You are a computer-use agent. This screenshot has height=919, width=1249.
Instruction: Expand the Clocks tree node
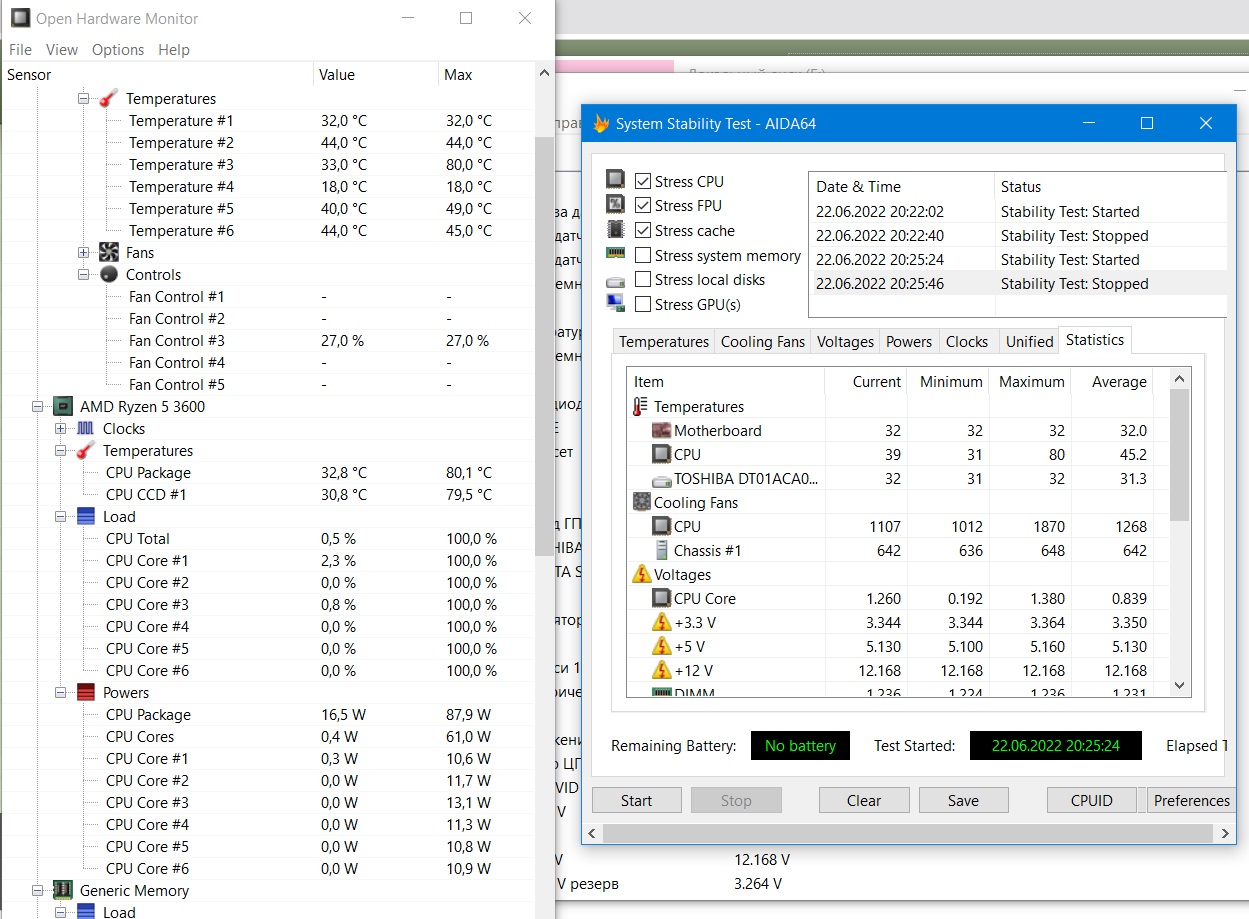61,429
